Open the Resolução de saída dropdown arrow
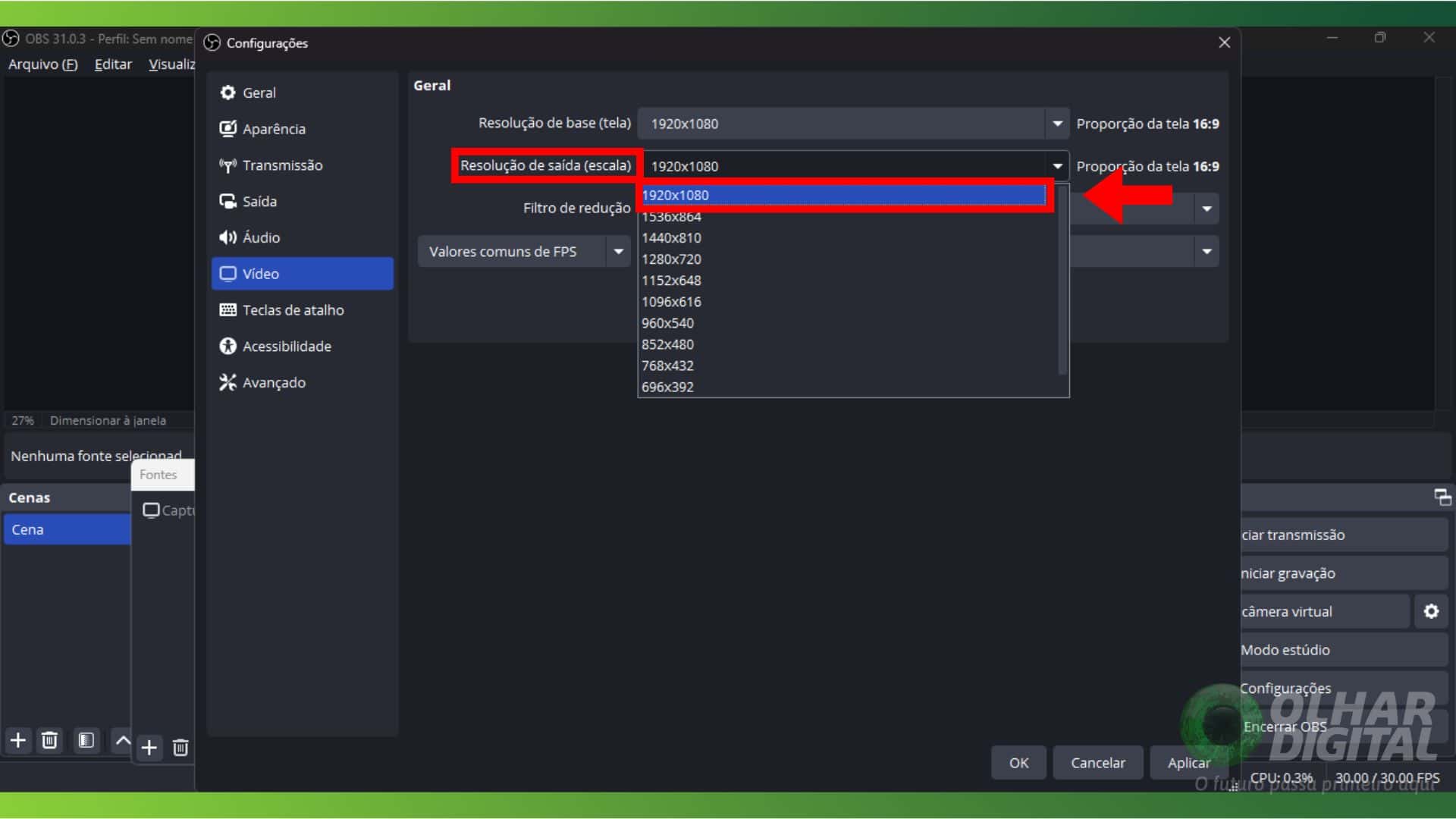The height and width of the screenshot is (819, 1456). (1056, 165)
